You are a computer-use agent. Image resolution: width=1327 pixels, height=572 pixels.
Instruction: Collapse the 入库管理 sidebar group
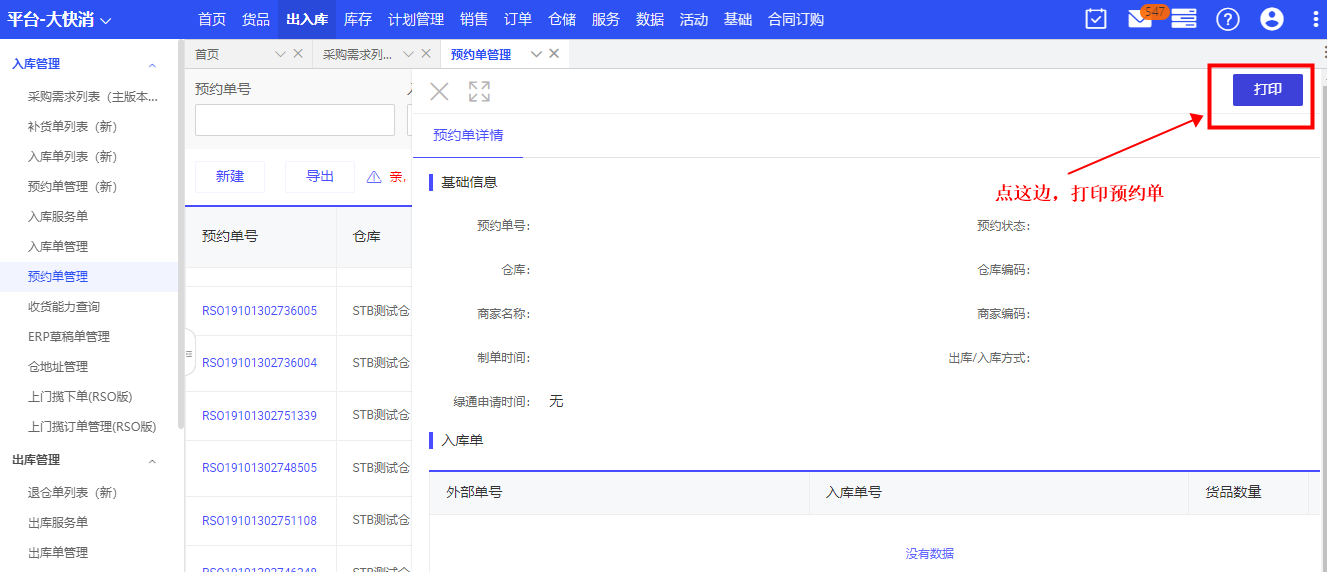[152, 65]
